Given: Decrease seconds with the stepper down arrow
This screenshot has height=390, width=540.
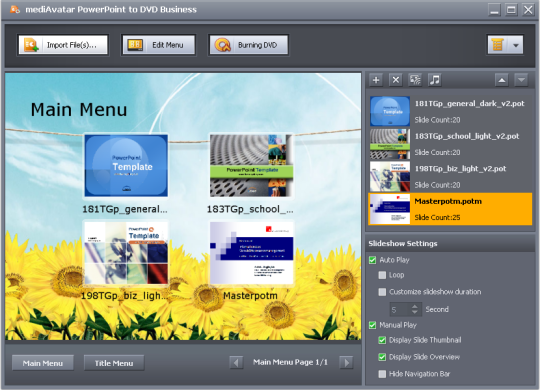Looking at the screenshot, I should tap(415, 312).
